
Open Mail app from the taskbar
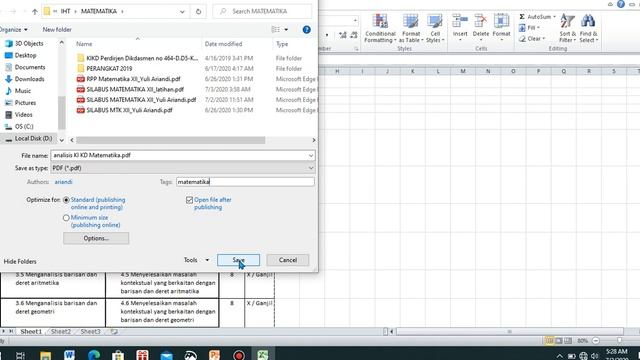click(x=167, y=356)
